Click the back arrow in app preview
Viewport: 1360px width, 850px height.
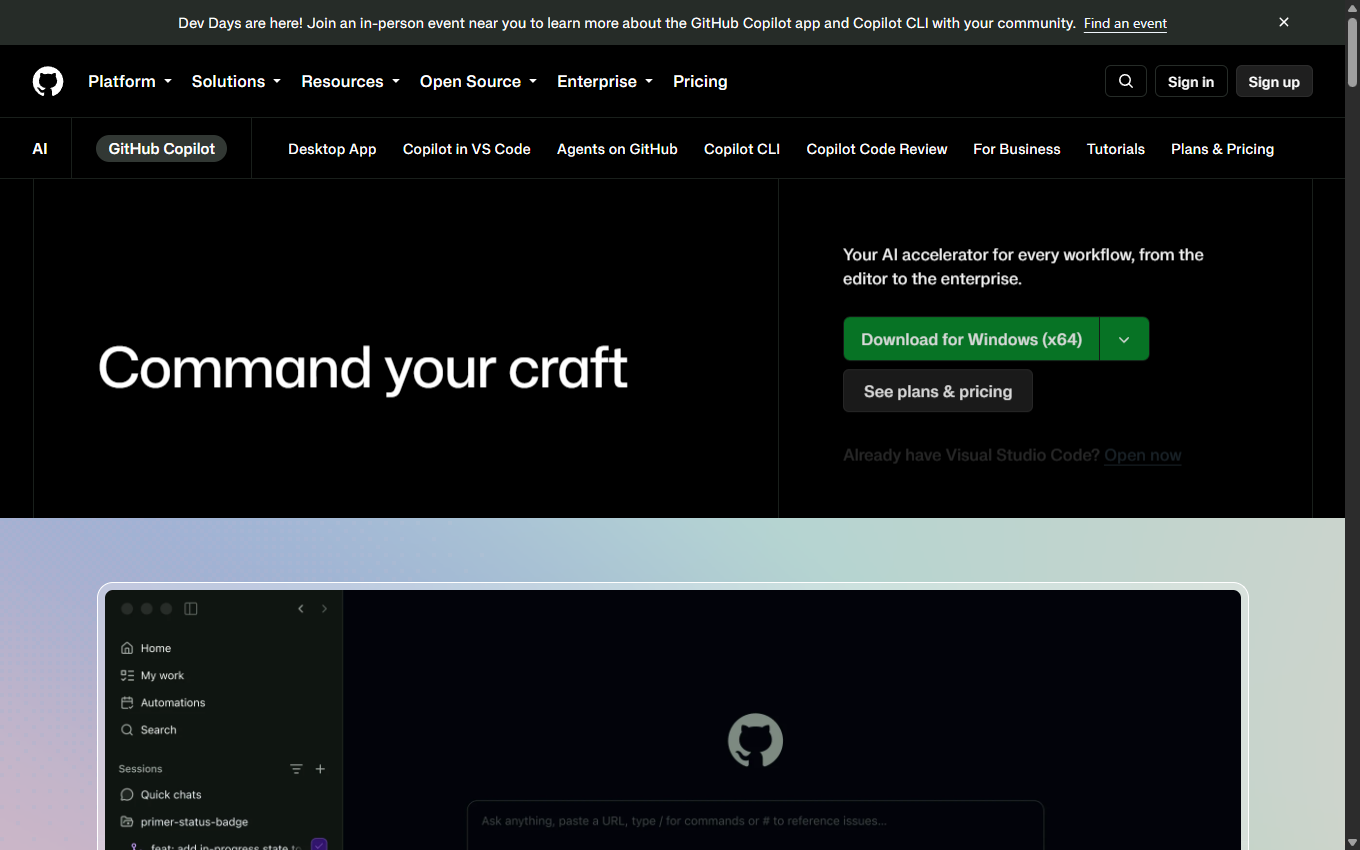pos(301,609)
